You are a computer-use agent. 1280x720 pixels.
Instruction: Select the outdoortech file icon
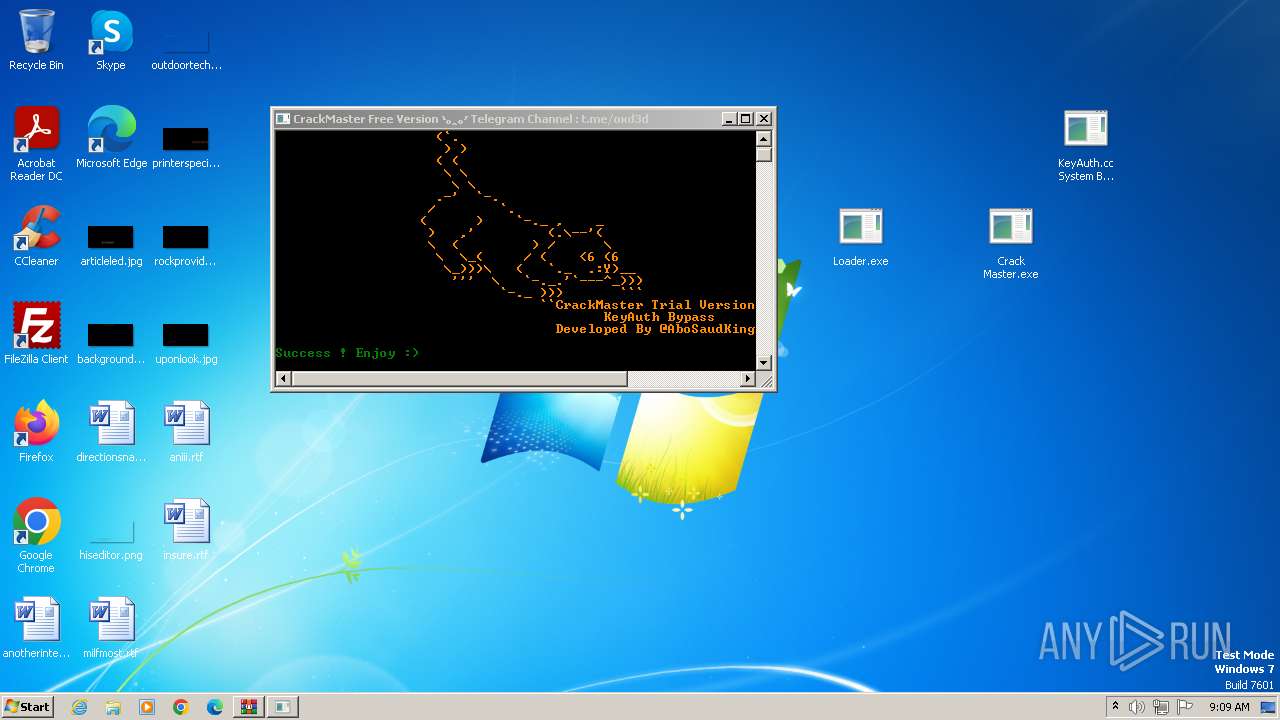tap(186, 45)
